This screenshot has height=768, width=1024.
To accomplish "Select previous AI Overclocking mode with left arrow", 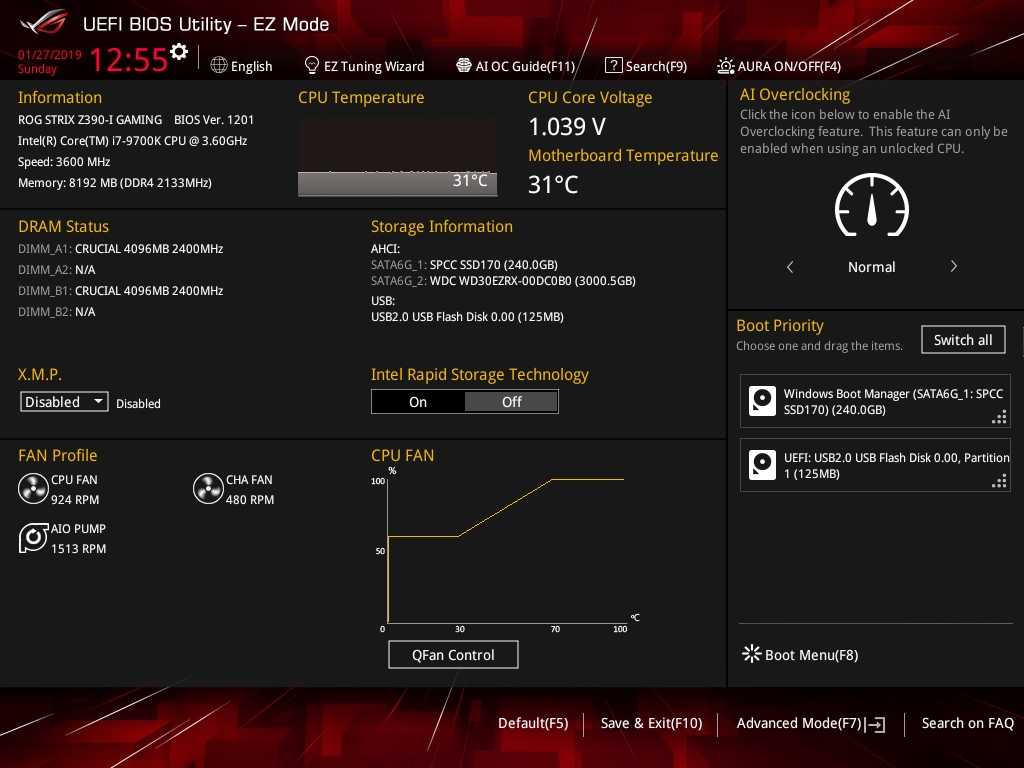I will 790,267.
